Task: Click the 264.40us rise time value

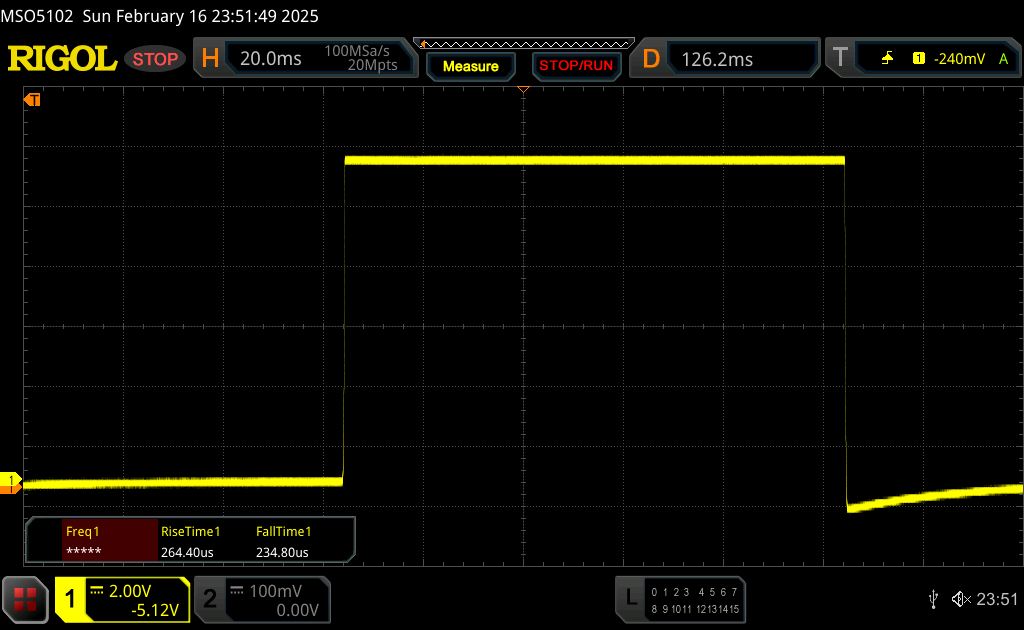Action: click(x=187, y=552)
